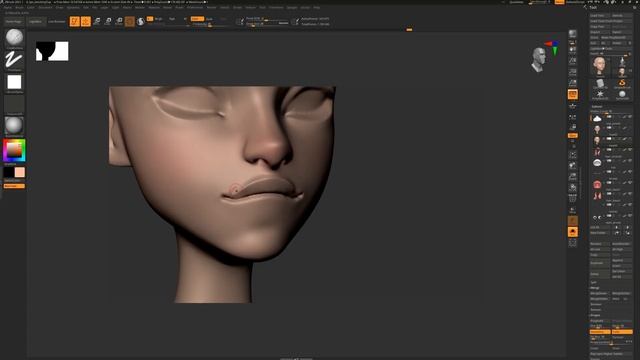Toggle the orange Persp perspective button
Viewport: 640px width, 360px height.
[573, 94]
